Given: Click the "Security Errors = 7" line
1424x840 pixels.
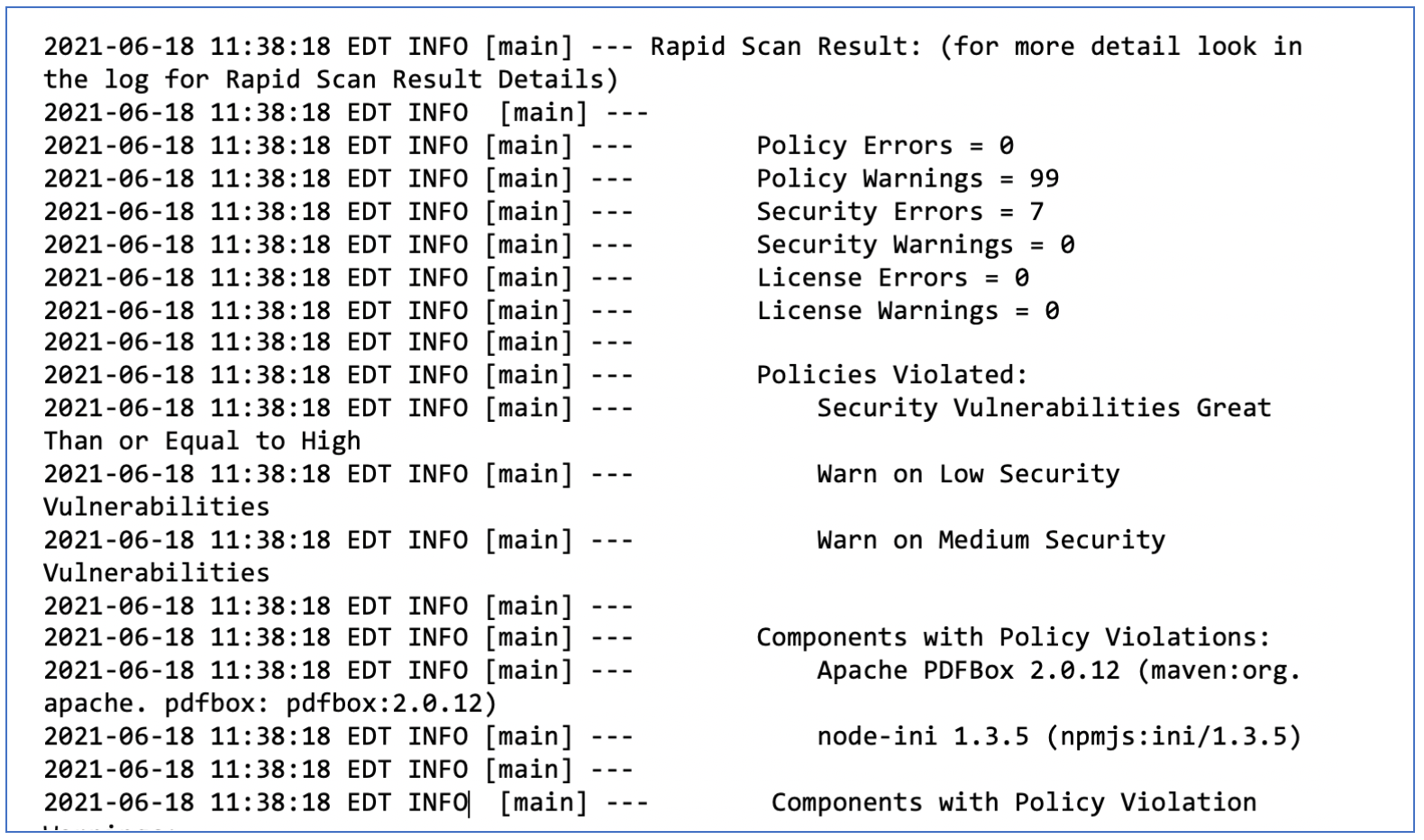Looking at the screenshot, I should (x=899, y=212).
